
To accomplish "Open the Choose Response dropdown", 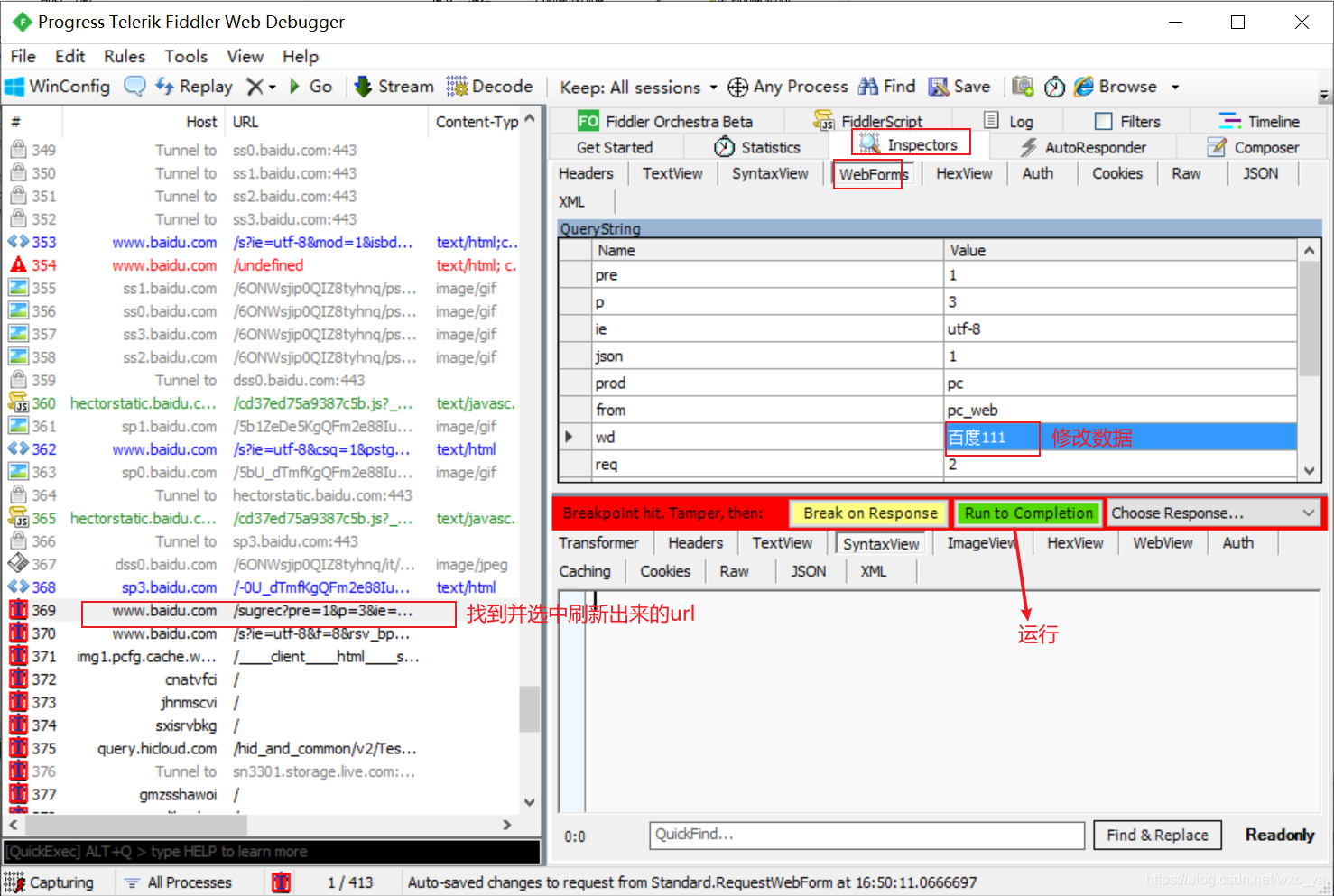I will 1213,513.
